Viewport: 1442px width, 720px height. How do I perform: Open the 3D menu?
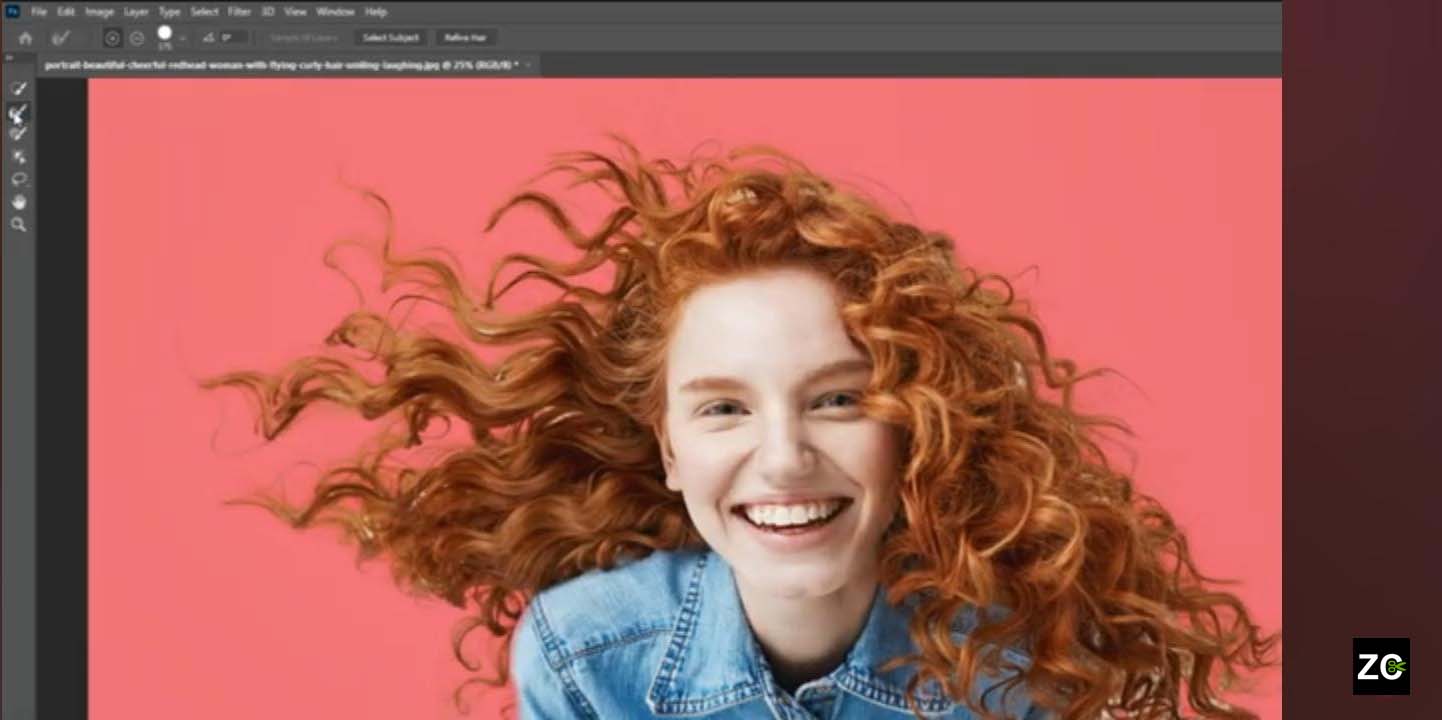(x=268, y=12)
